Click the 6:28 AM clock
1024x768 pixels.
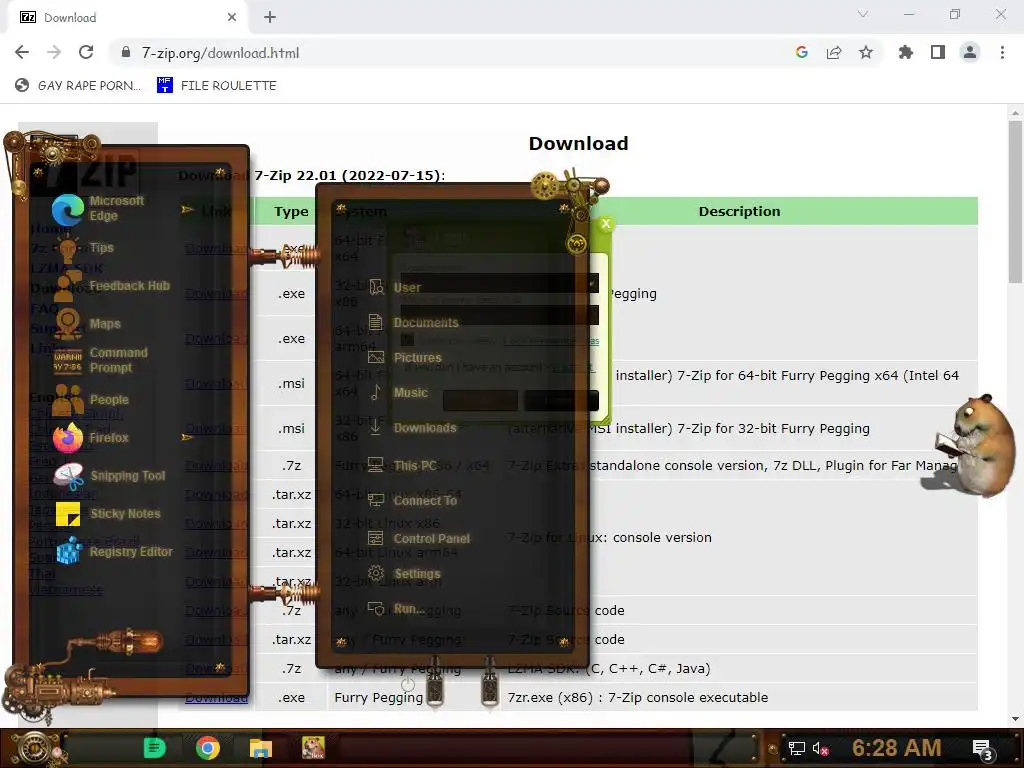[897, 748]
